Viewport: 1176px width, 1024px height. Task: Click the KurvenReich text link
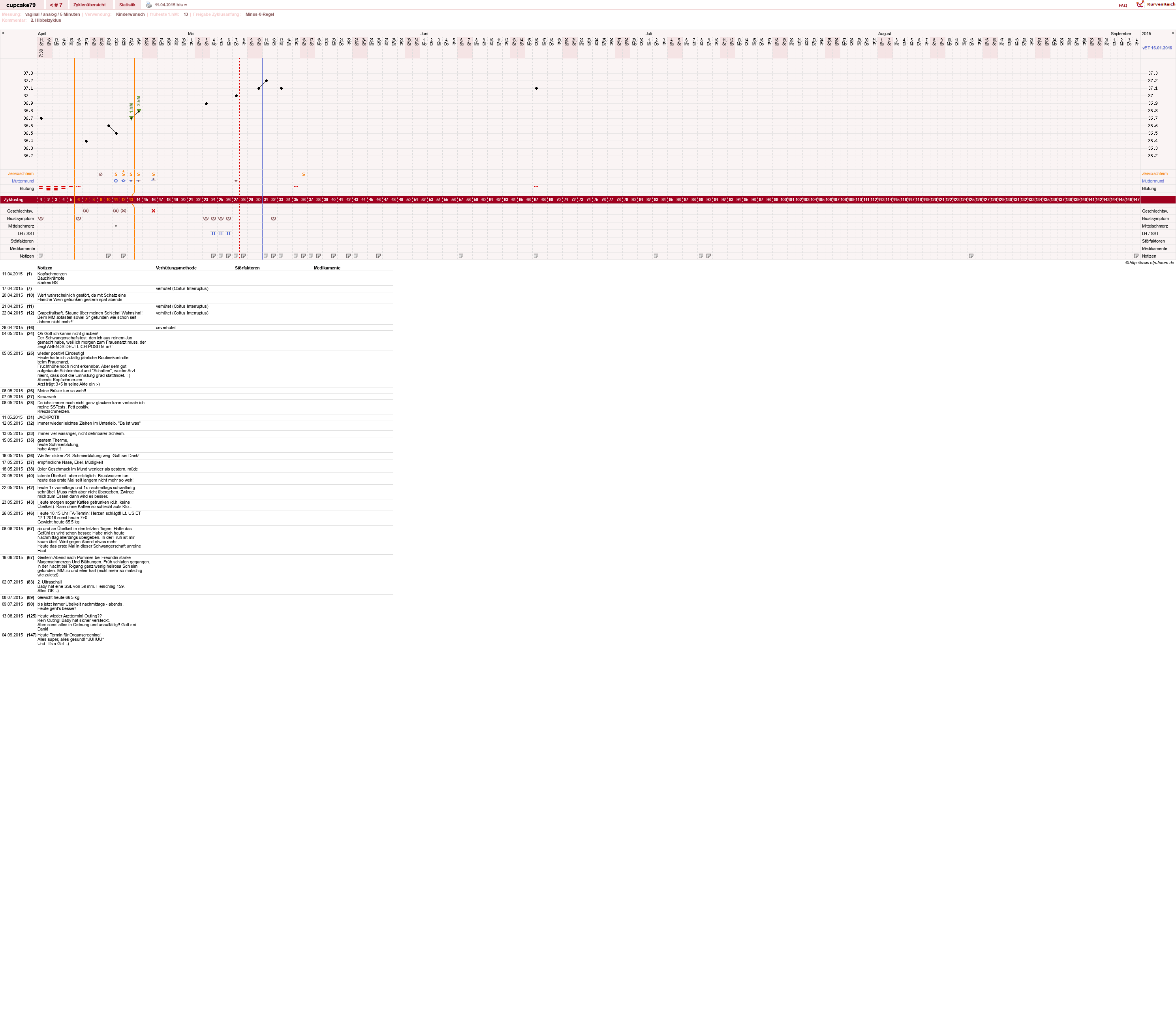(1161, 4)
